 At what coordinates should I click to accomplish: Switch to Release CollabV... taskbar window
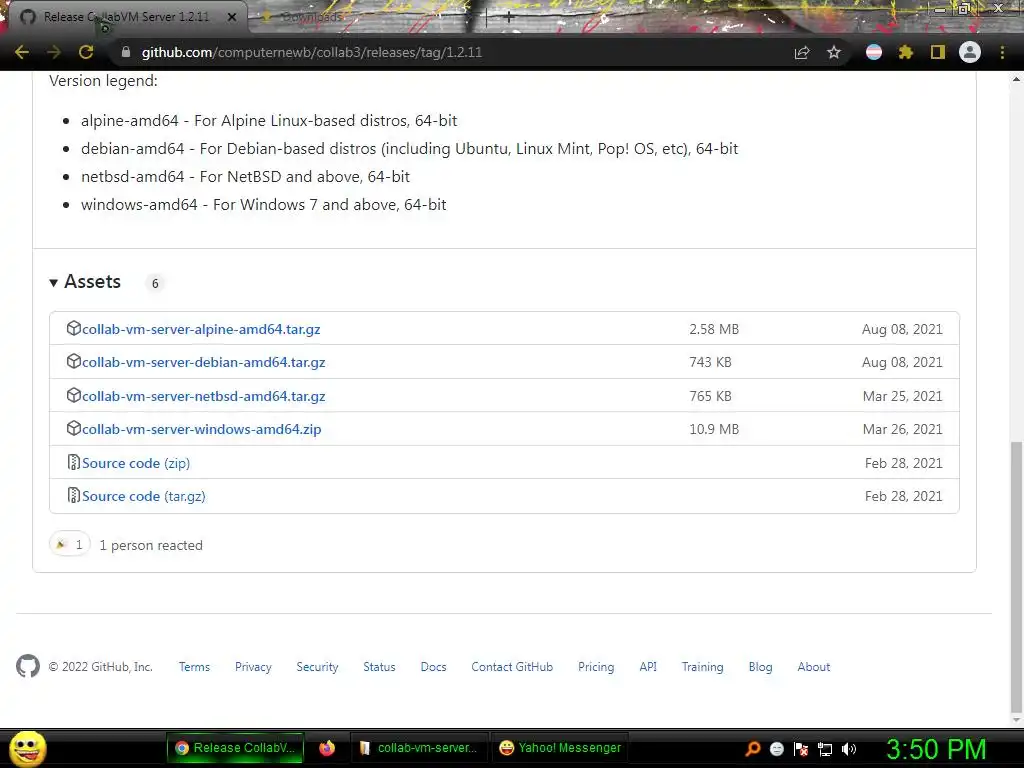pos(235,748)
